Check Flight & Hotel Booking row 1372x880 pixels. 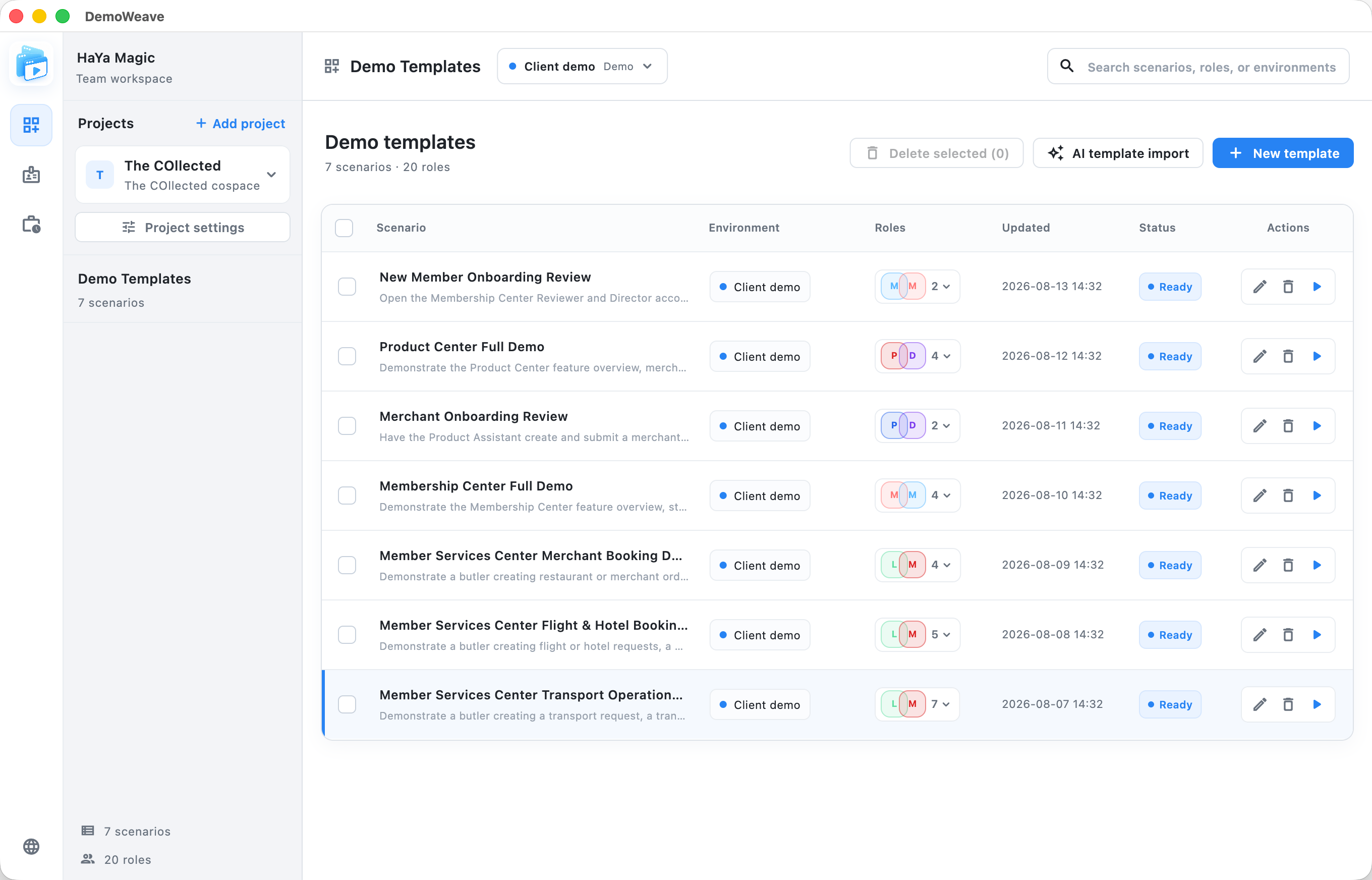(x=347, y=635)
